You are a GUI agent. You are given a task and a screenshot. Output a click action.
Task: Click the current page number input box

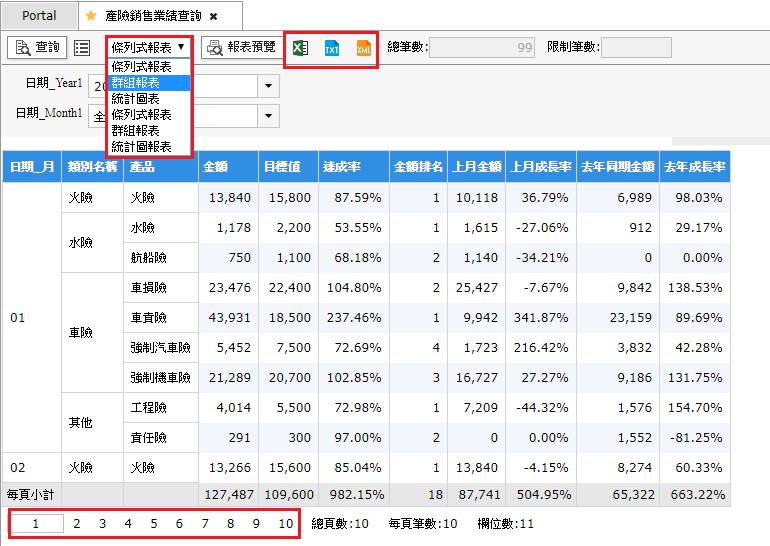click(37, 523)
